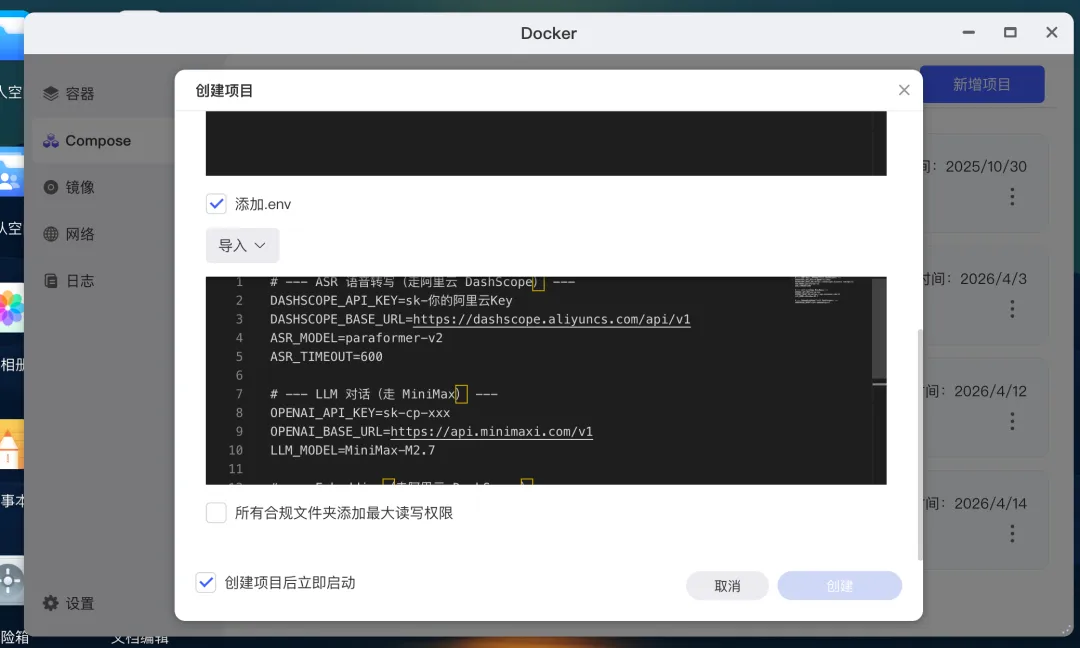Screen dimensions: 1080x648
Task: Click line number 11 in editor
Action: point(236,468)
